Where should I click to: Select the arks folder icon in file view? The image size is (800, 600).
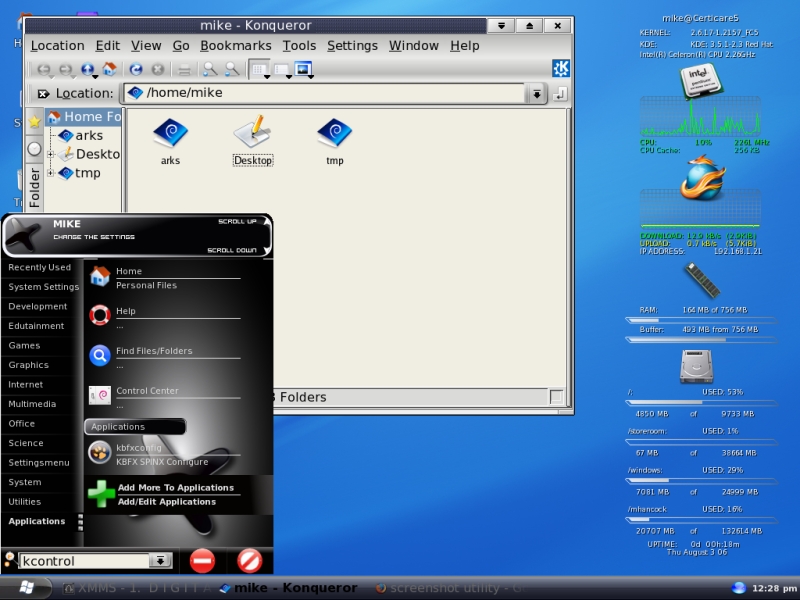pos(170,133)
